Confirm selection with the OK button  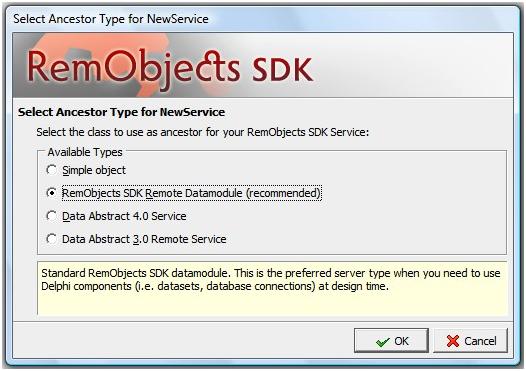tap(391, 341)
